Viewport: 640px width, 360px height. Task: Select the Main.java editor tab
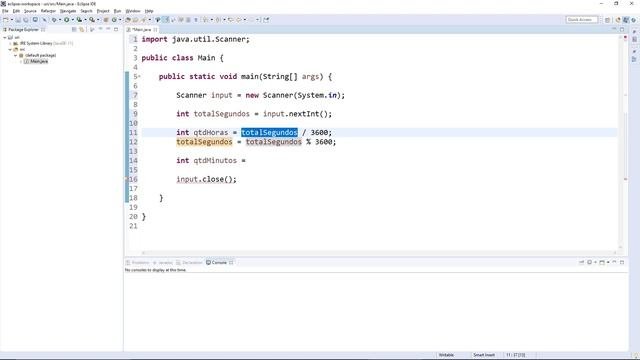click(x=141, y=29)
